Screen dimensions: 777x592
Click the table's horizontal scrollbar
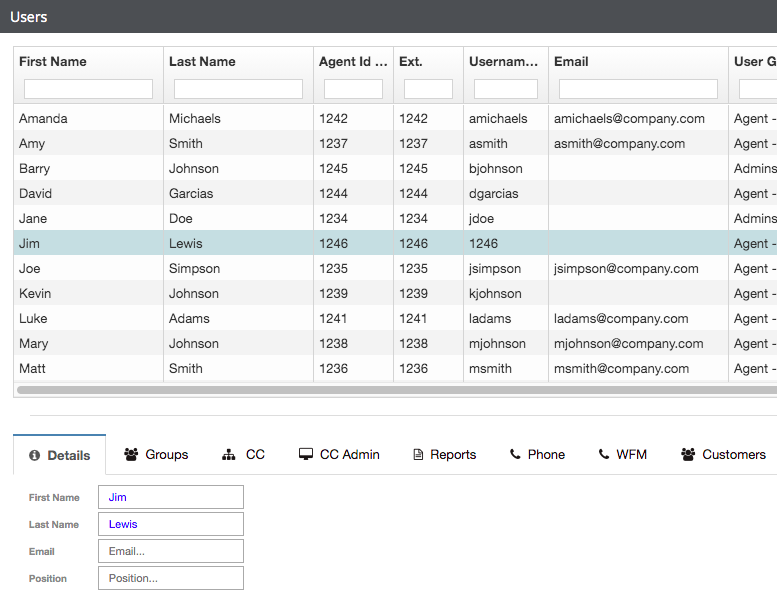(x=396, y=390)
